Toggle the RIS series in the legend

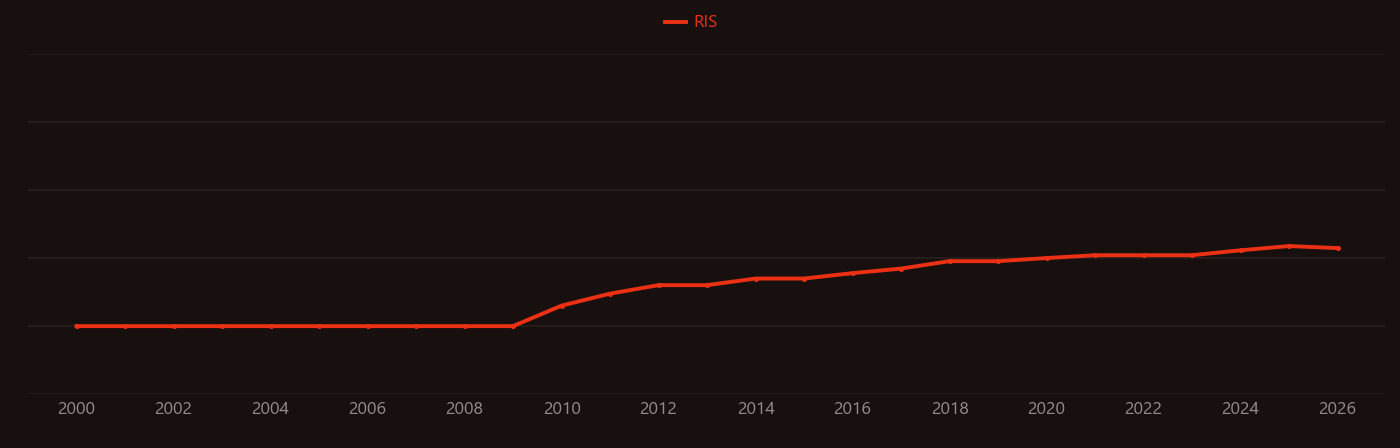pyautogui.click(x=691, y=22)
